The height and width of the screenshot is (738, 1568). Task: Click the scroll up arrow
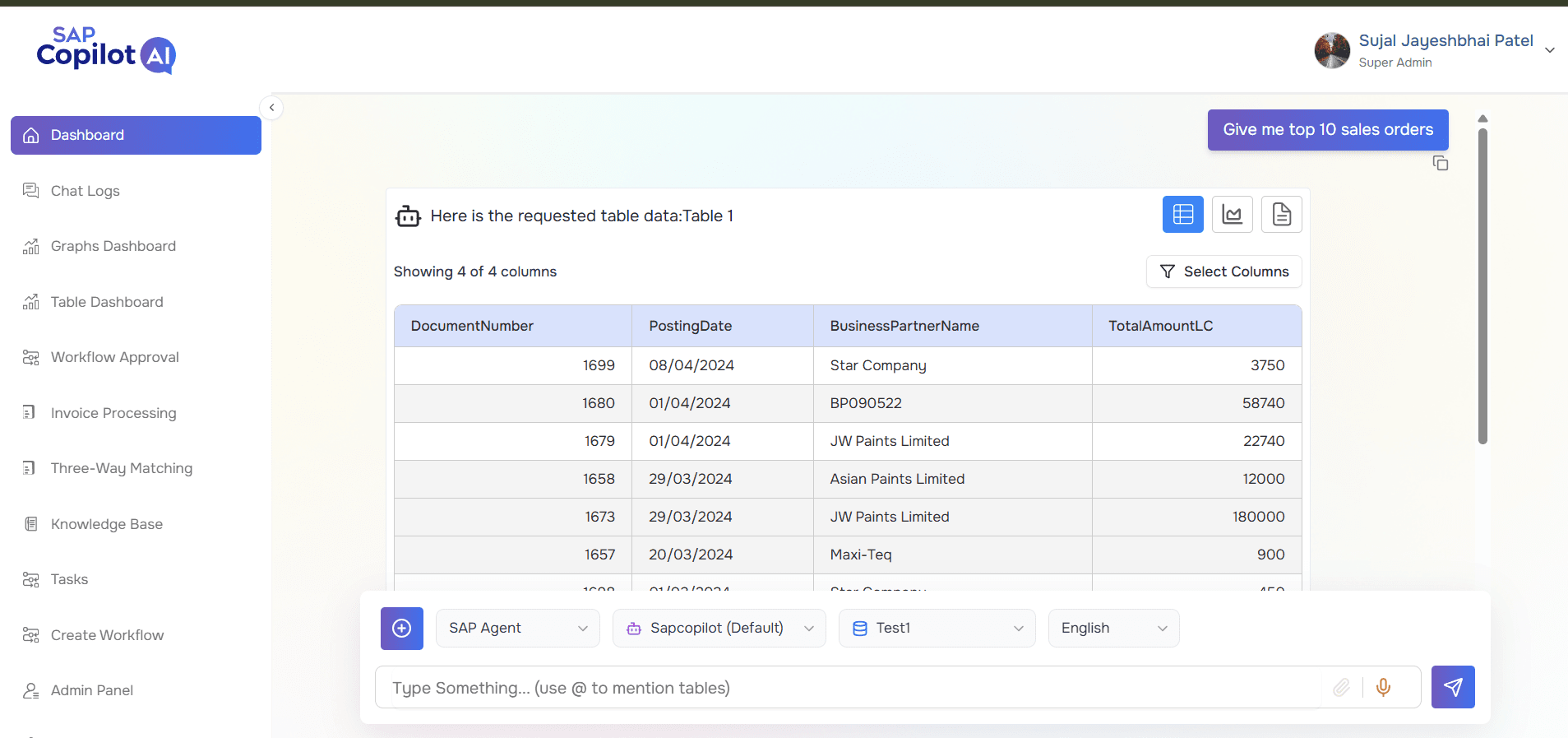(x=1482, y=119)
